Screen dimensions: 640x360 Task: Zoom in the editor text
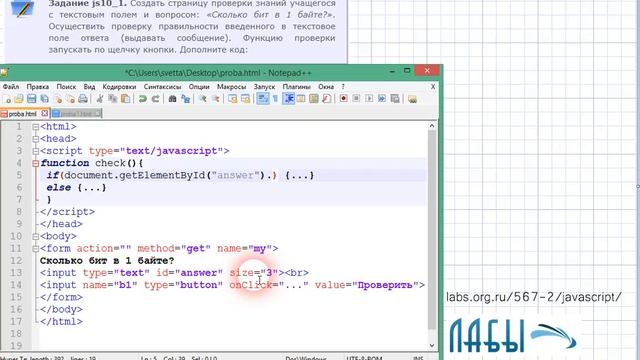coord(202,99)
